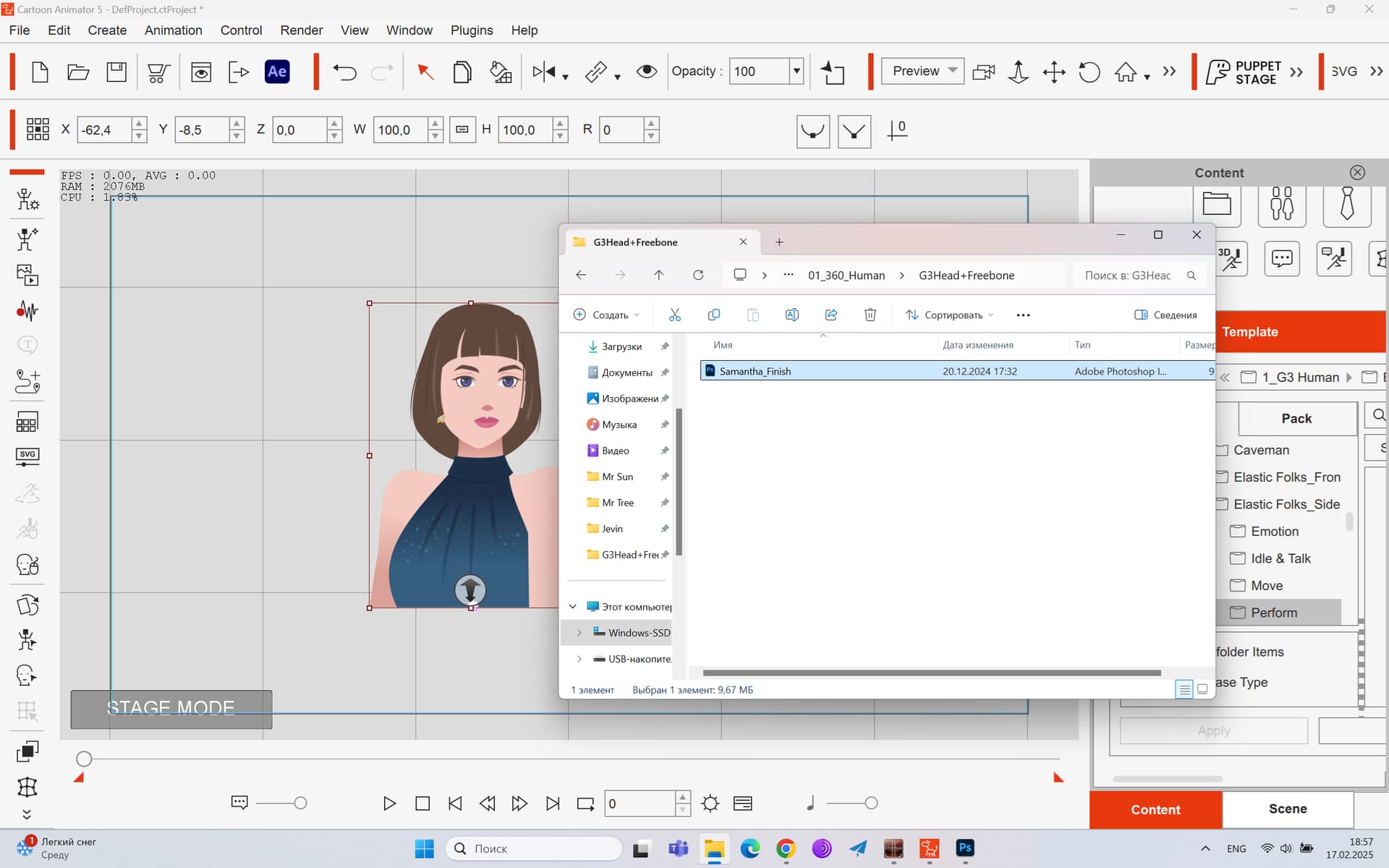
Task: Click the face puppet head icon in sidebar
Action: 27,565
